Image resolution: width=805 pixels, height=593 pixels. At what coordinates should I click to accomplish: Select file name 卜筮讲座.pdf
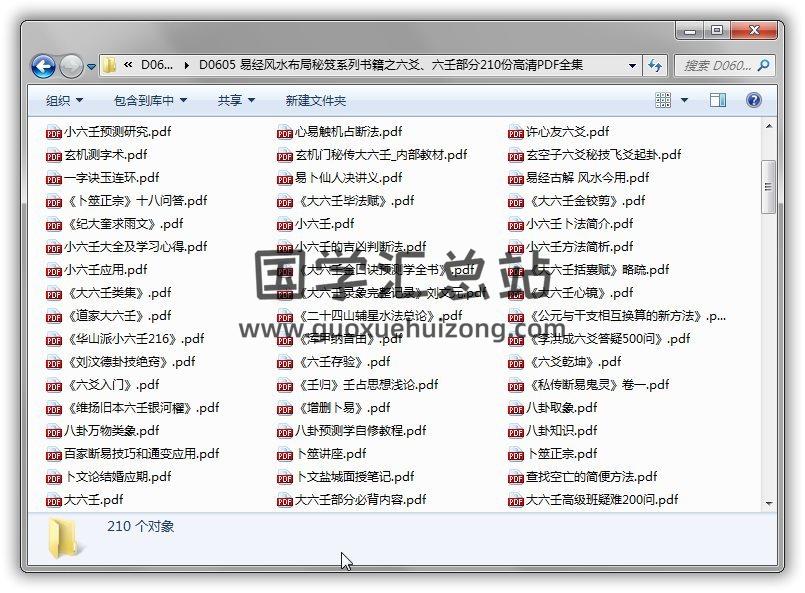(x=332, y=454)
